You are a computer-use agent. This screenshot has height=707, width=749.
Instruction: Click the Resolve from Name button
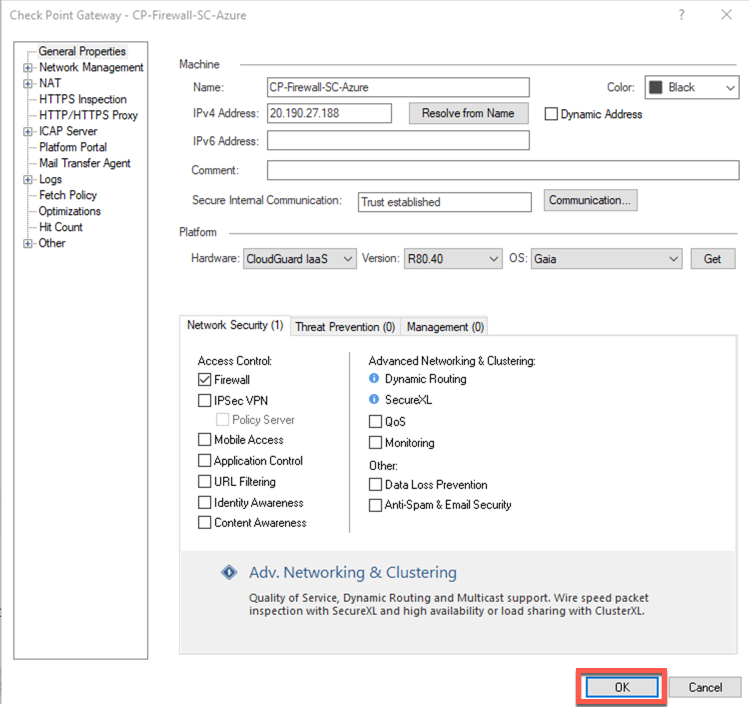[x=468, y=114]
